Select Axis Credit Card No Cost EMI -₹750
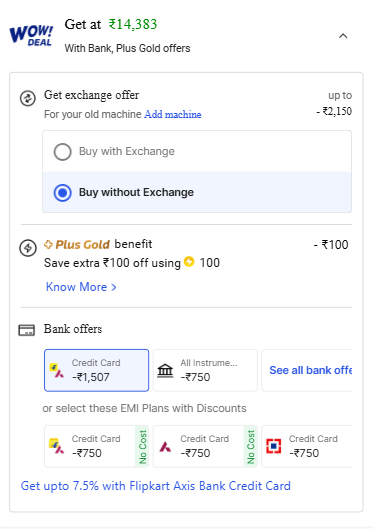 [x=205, y=446]
